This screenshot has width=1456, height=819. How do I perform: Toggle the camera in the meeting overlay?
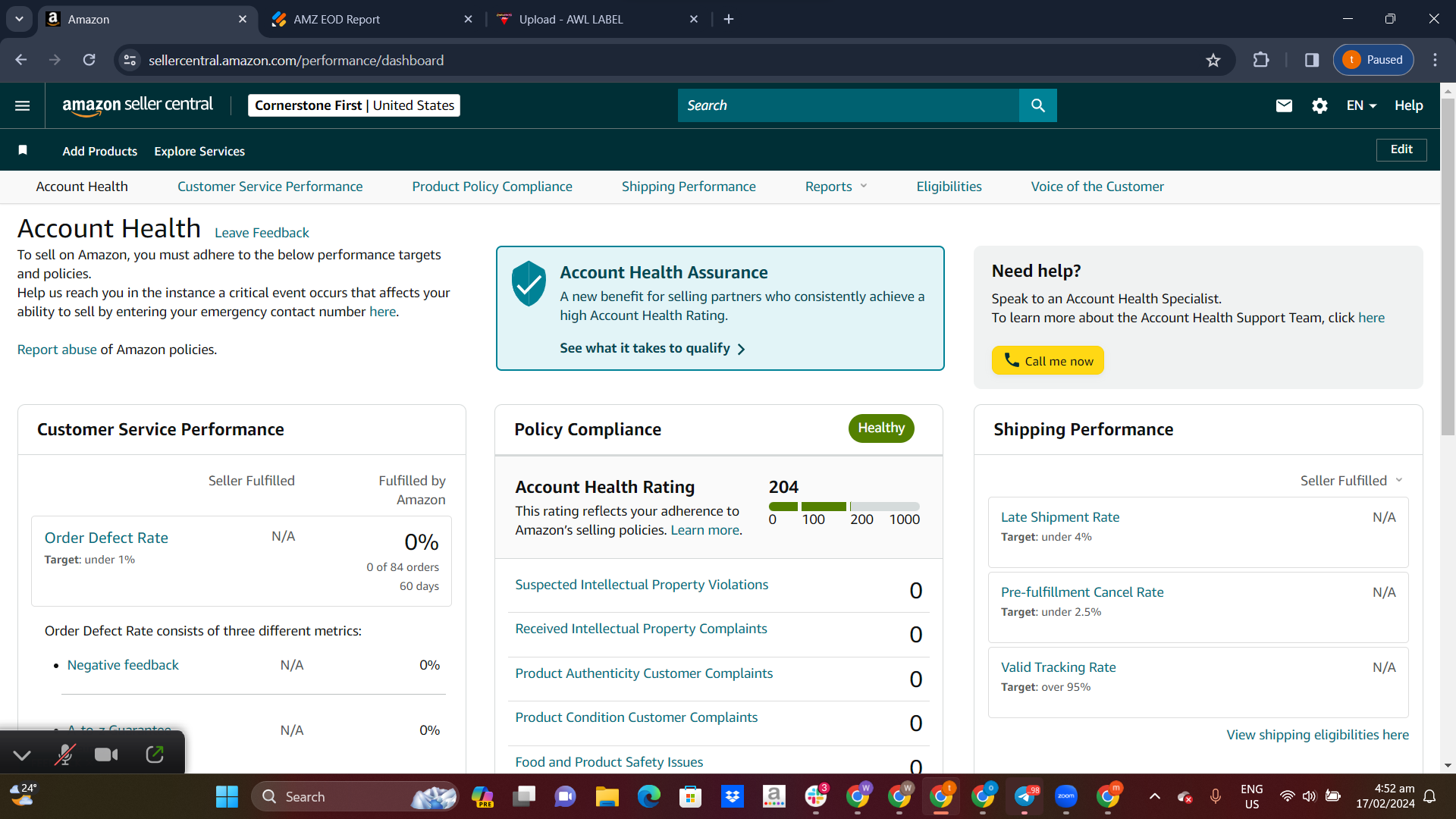tap(106, 755)
